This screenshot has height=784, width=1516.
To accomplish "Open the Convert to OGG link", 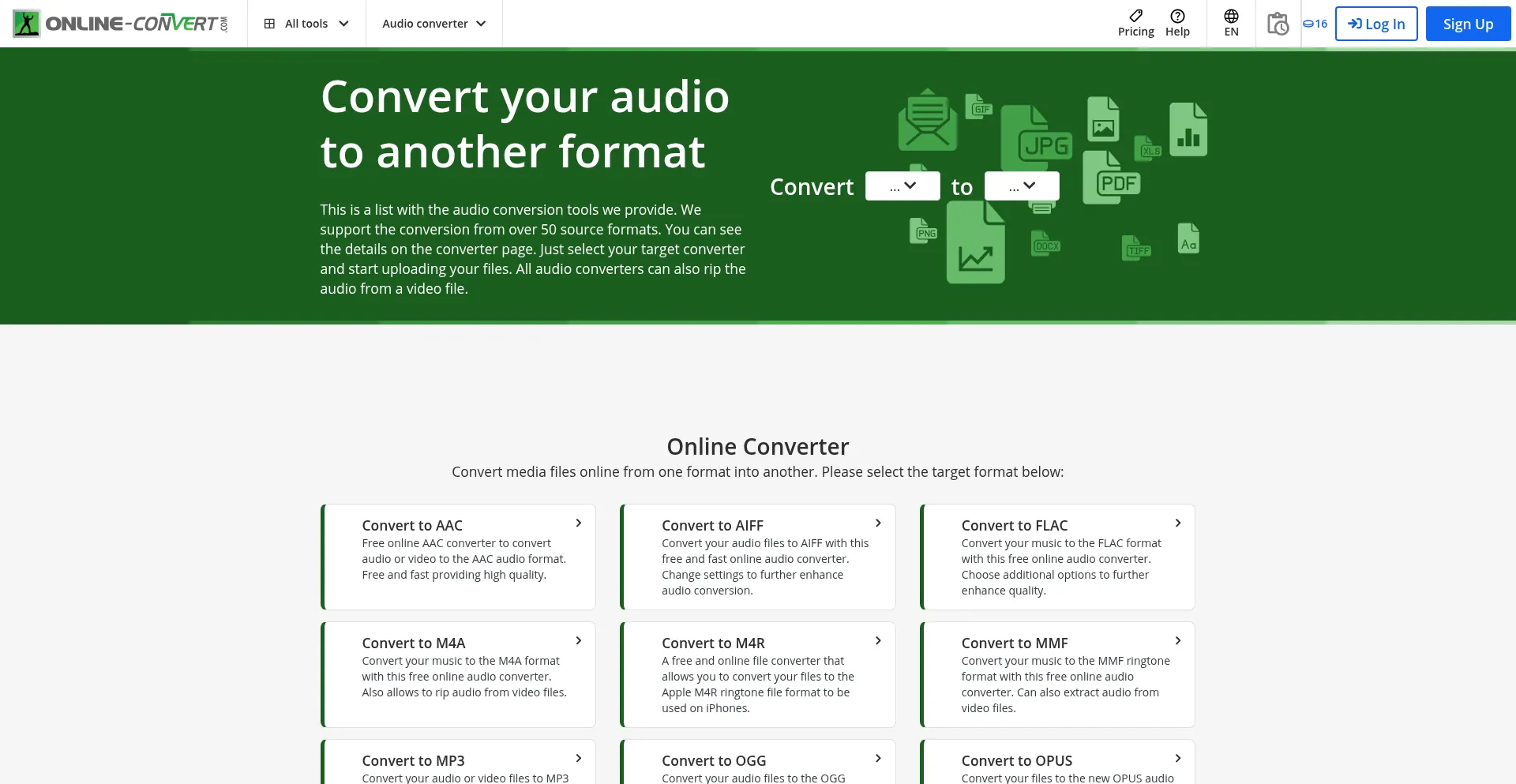I will 714,760.
